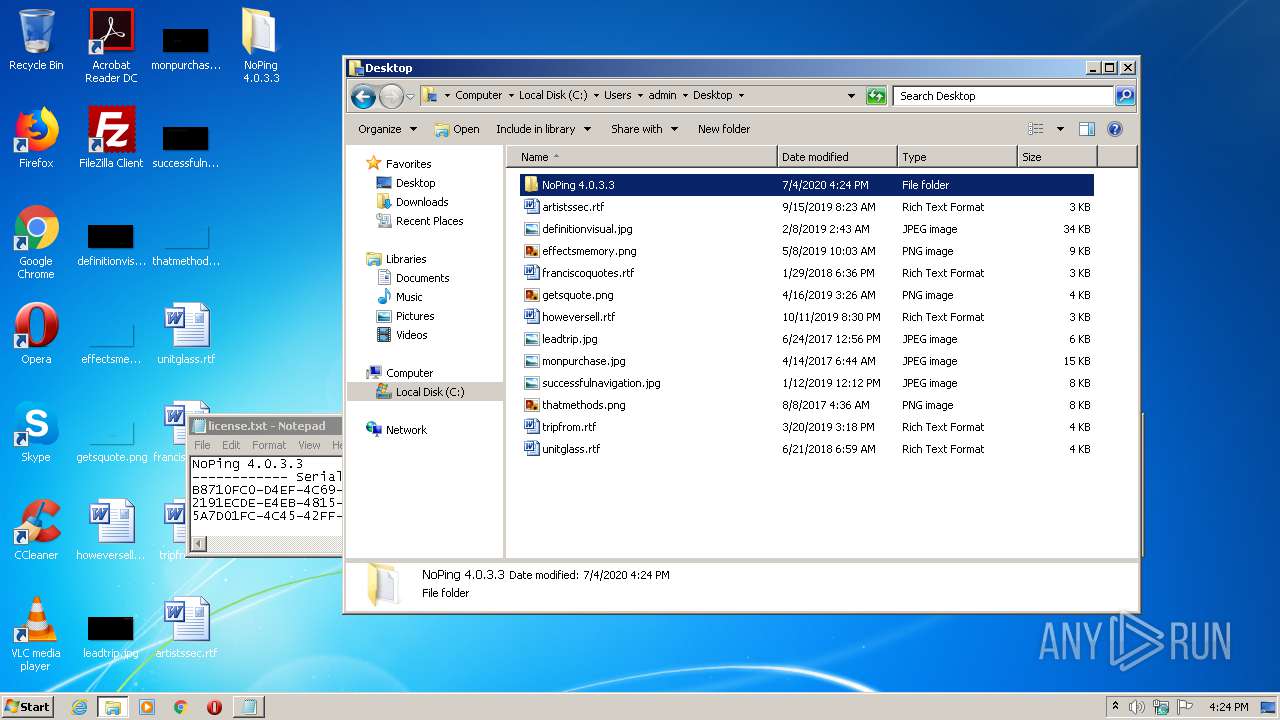
Task: Click the change view icon
Action: click(1036, 129)
